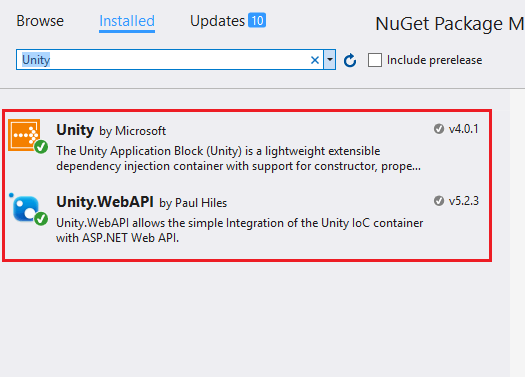Select the Unity by Microsoft package title

coord(111,130)
